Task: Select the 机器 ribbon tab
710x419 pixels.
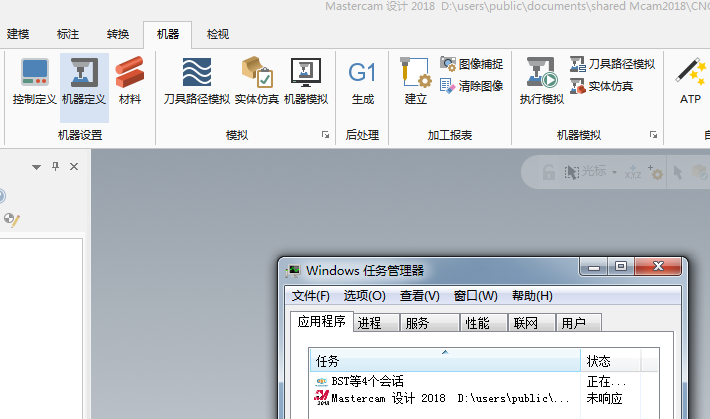Action: 168,34
